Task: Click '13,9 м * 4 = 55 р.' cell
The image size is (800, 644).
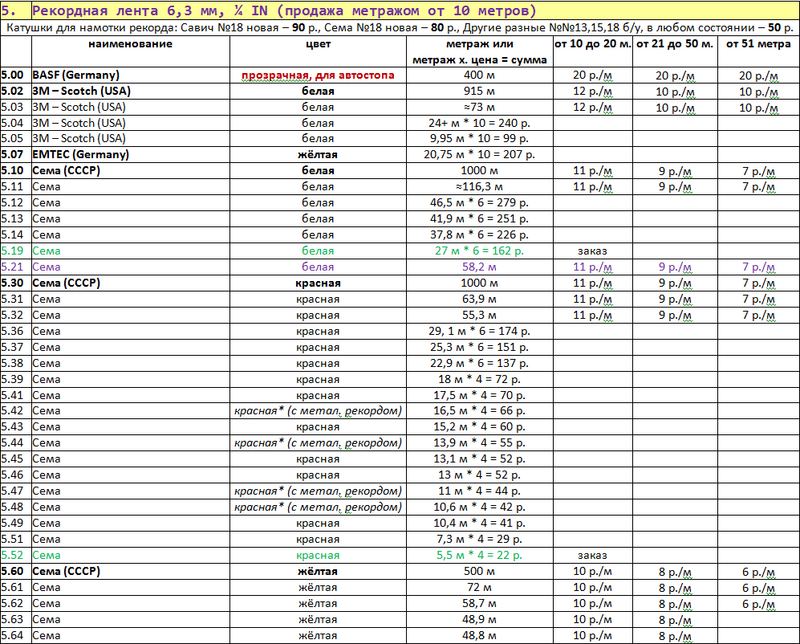Action: pos(480,443)
